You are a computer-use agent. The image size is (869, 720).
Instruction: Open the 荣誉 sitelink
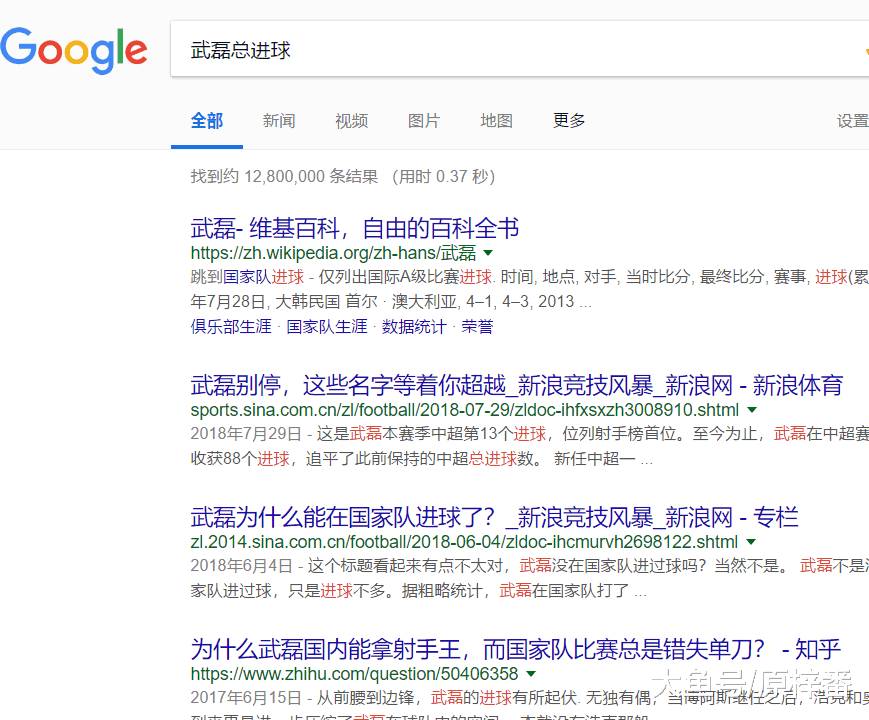tap(477, 326)
